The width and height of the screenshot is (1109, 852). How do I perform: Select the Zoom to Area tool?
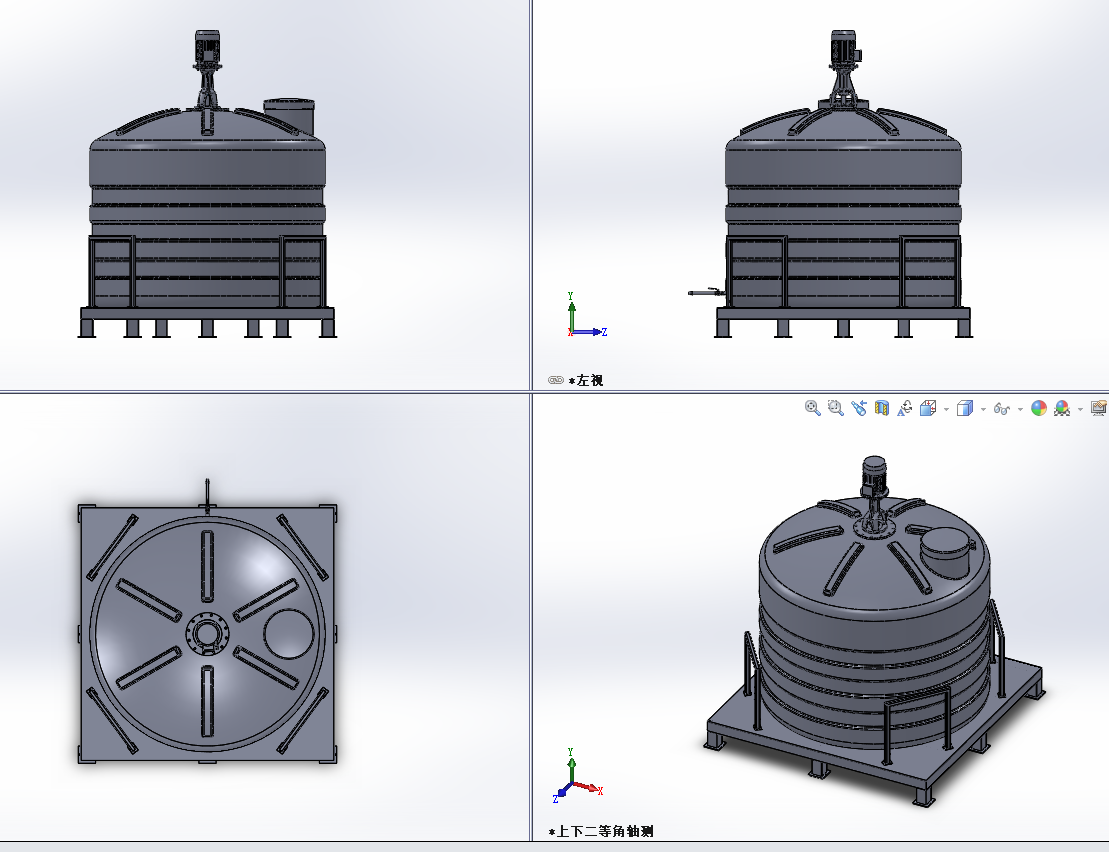point(836,408)
